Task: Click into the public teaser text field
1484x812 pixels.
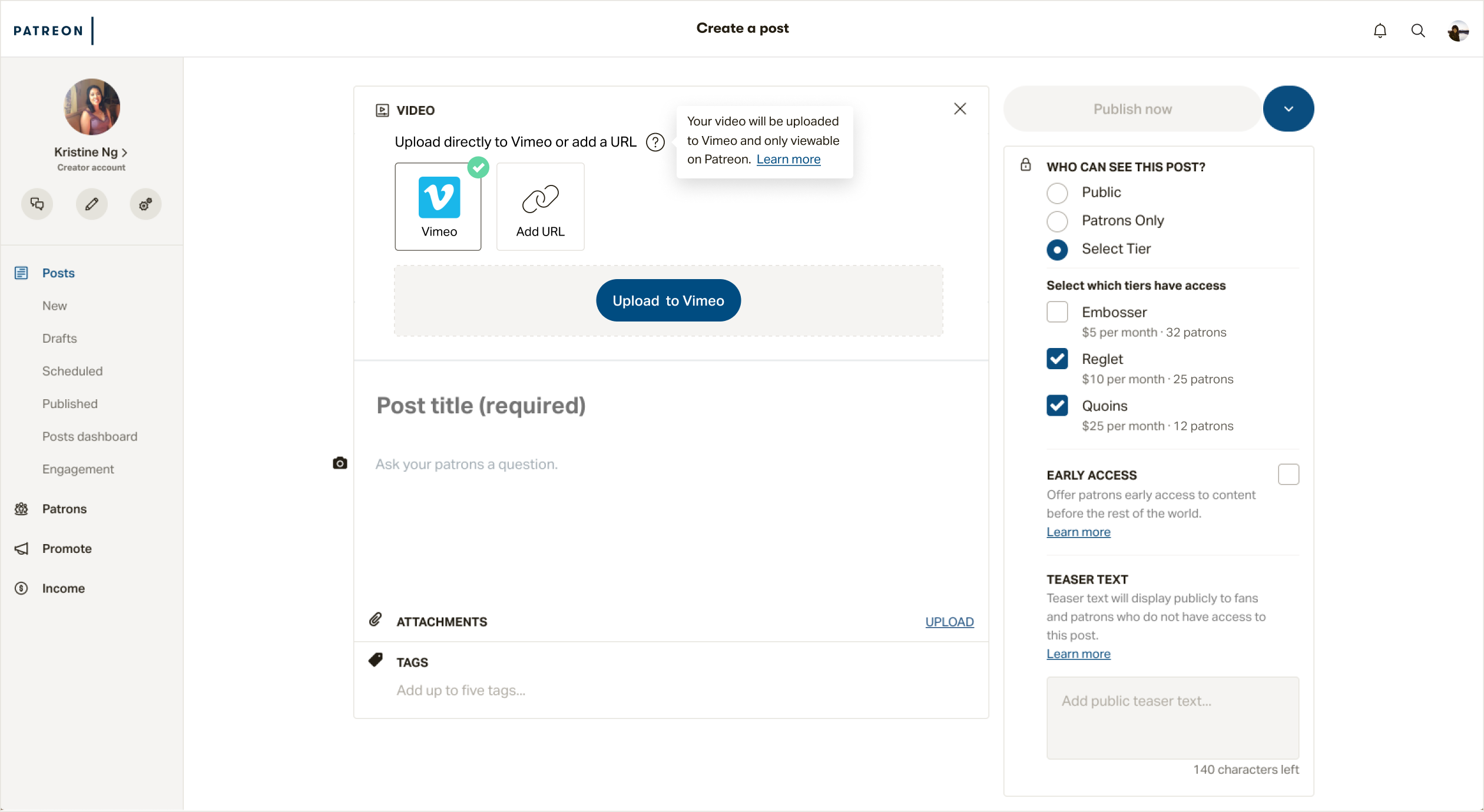Action: coord(1172,718)
